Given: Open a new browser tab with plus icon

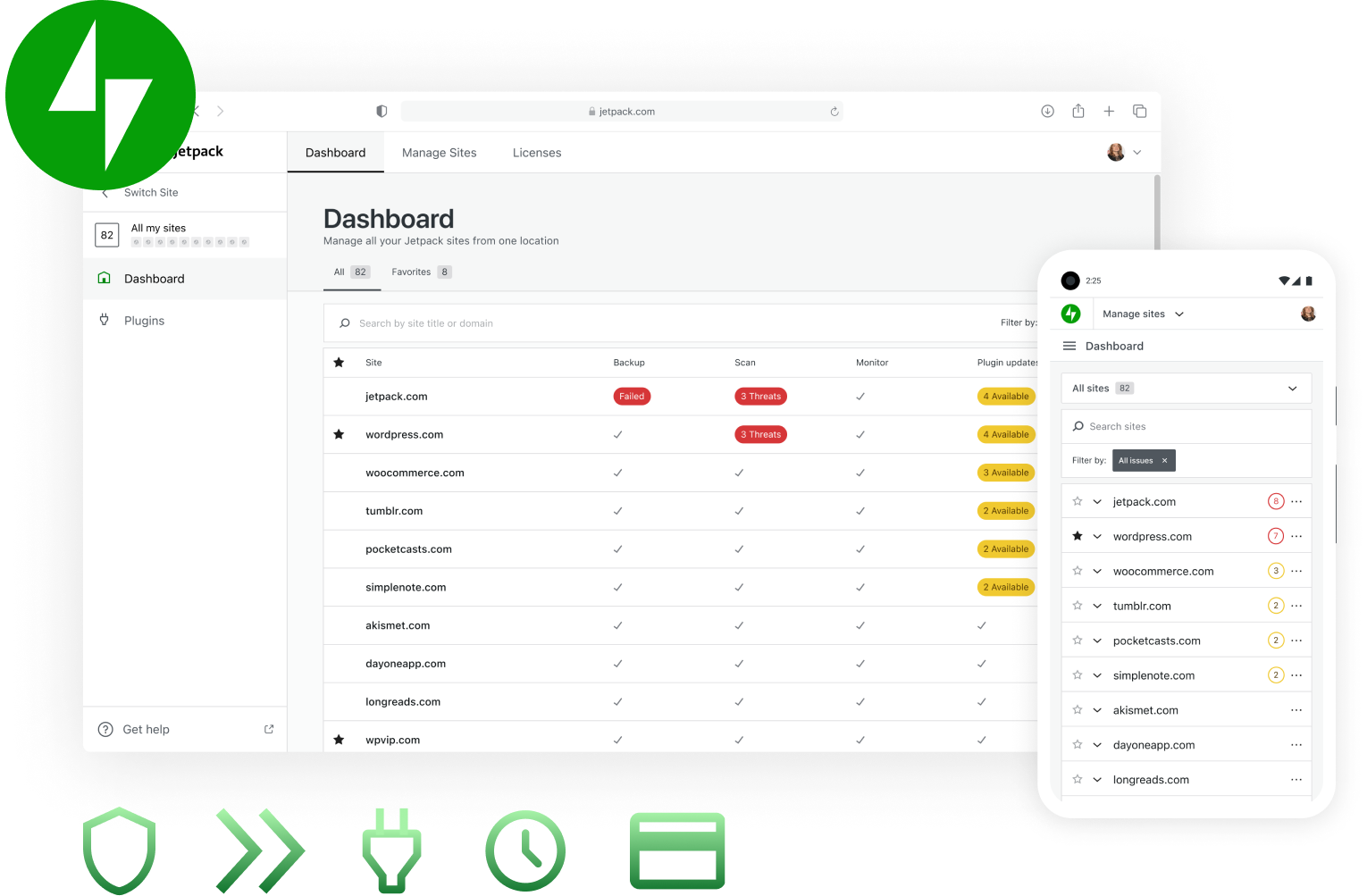Looking at the screenshot, I should click(1109, 111).
